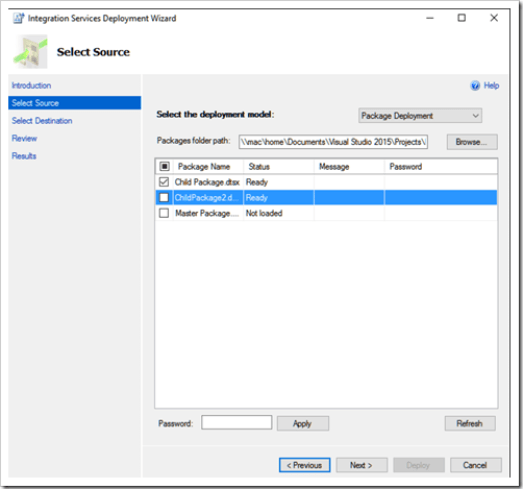Uncheck the Child Package.dtsx checkbox

(x=164, y=182)
